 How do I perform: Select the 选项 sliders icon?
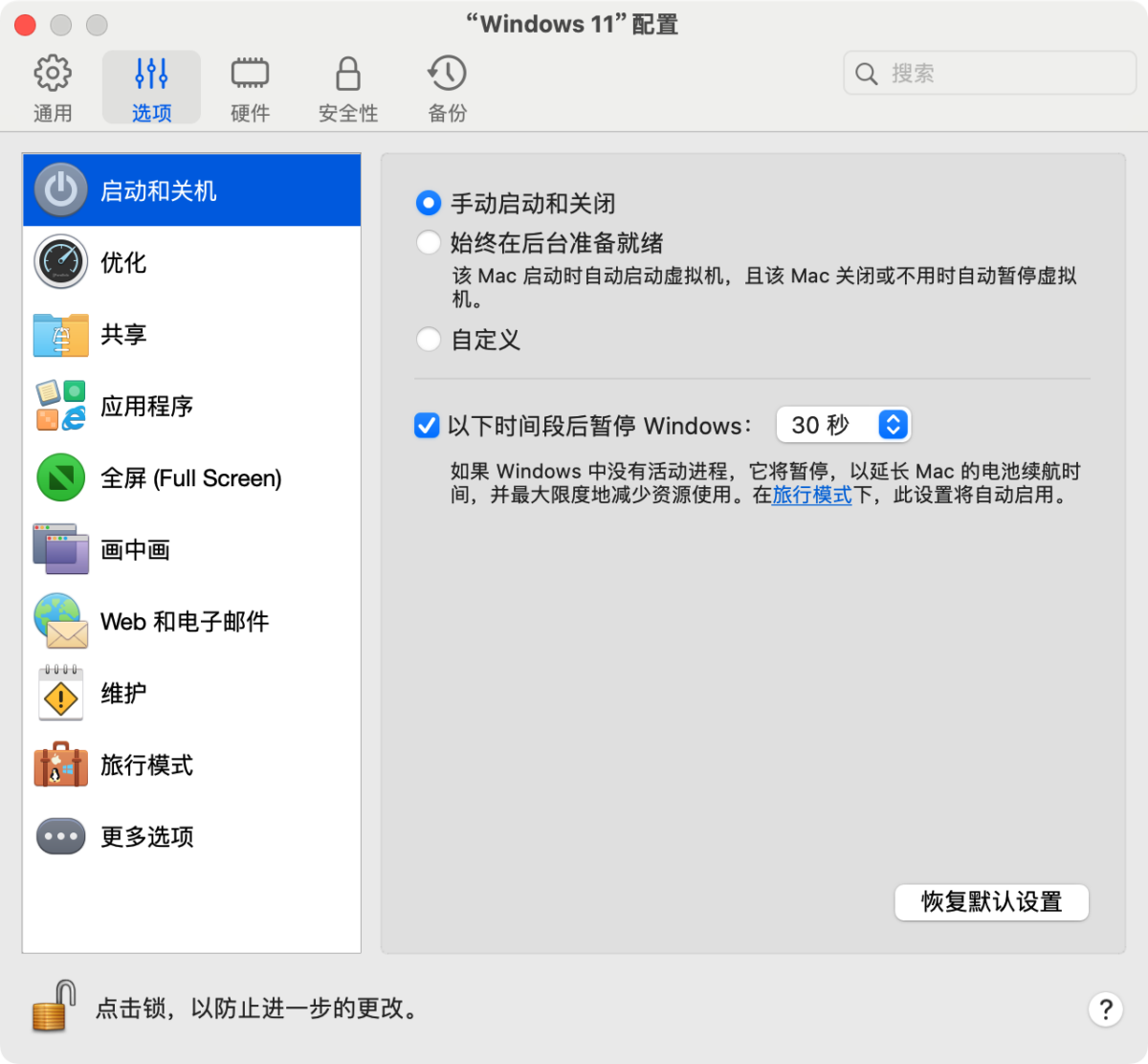(151, 74)
